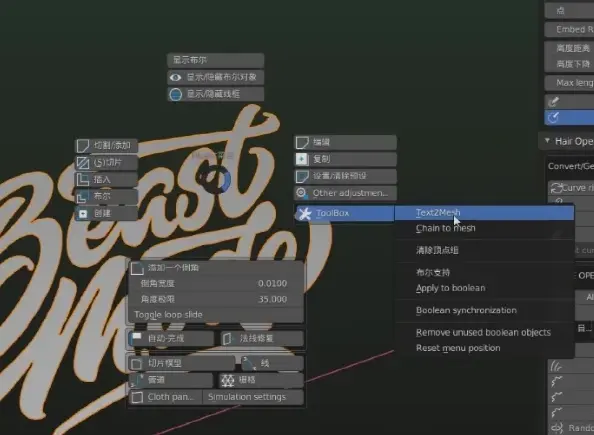Click the 编辑 edit button

[x=345, y=142]
